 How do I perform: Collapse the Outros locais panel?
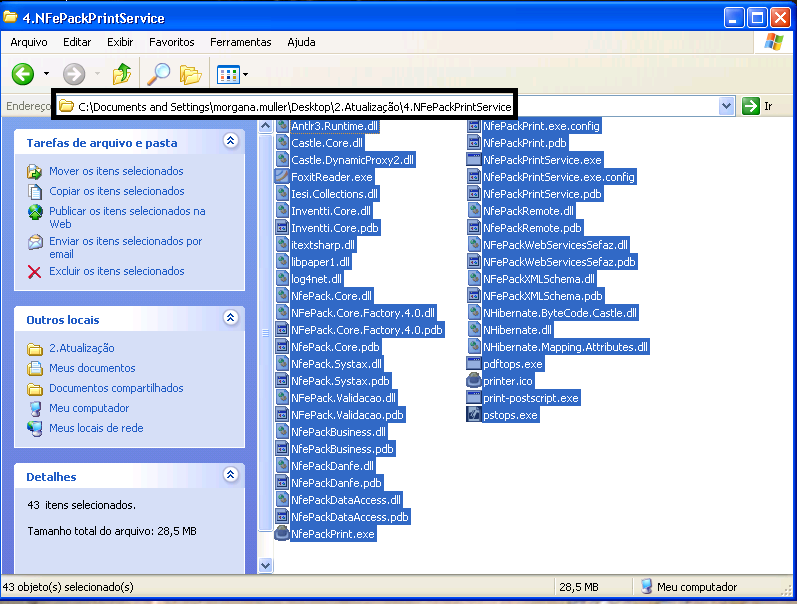click(x=231, y=318)
